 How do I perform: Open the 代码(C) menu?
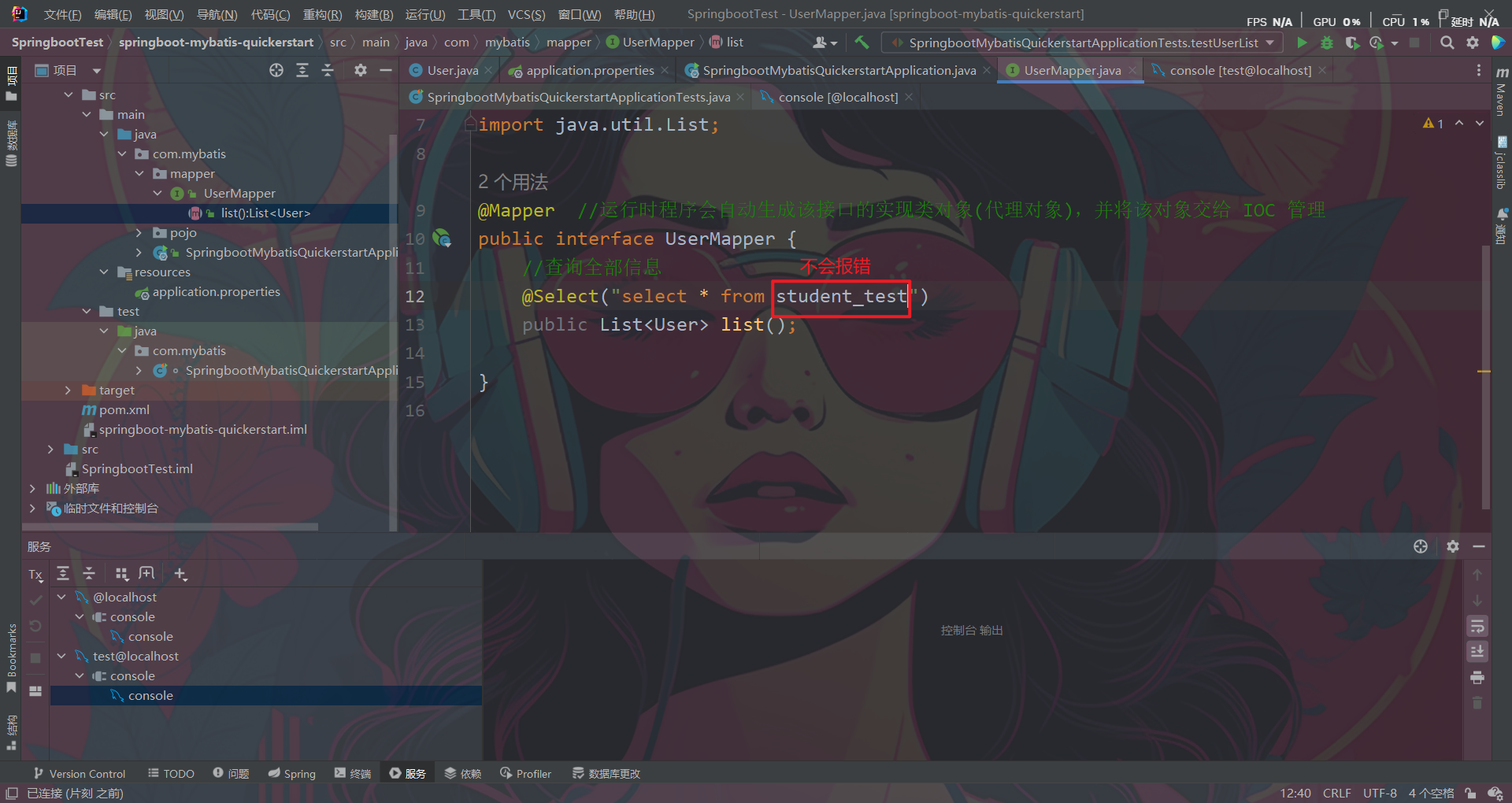click(x=270, y=15)
